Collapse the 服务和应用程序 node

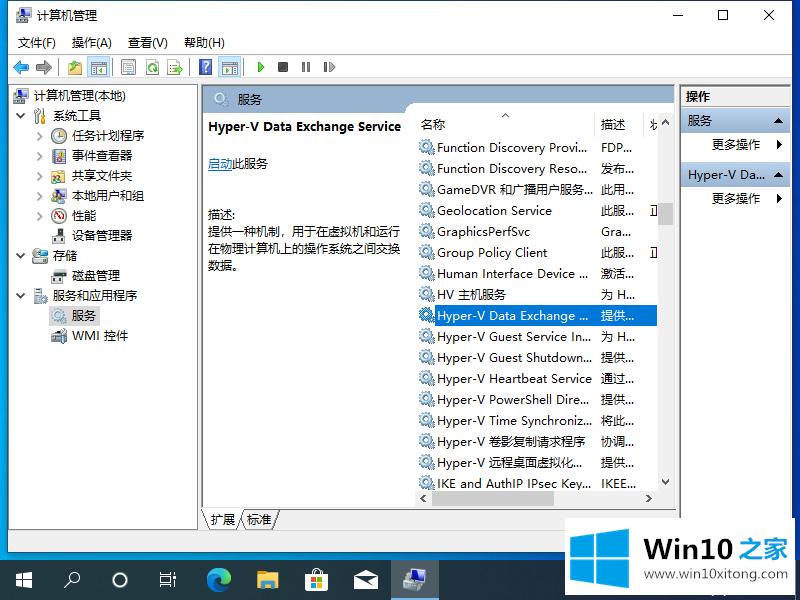[x=20, y=295]
